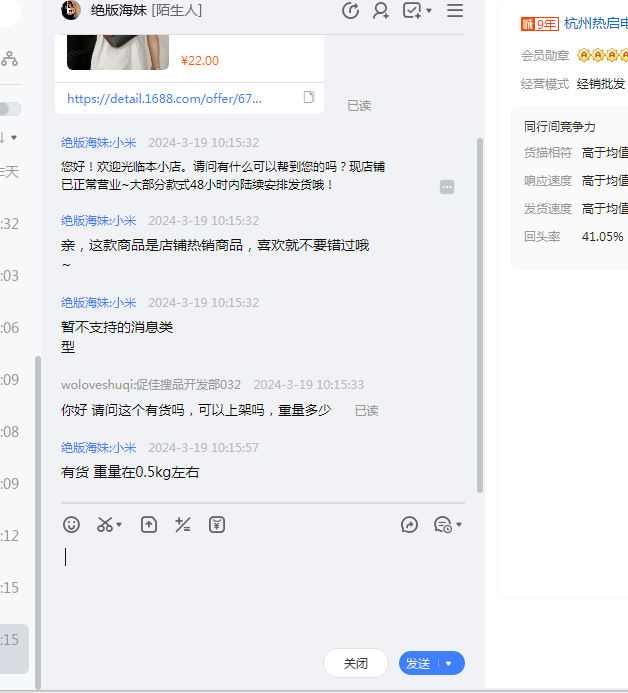Click the scissors screenshot tool
Viewport: 628px width, 693px height.
(105, 524)
